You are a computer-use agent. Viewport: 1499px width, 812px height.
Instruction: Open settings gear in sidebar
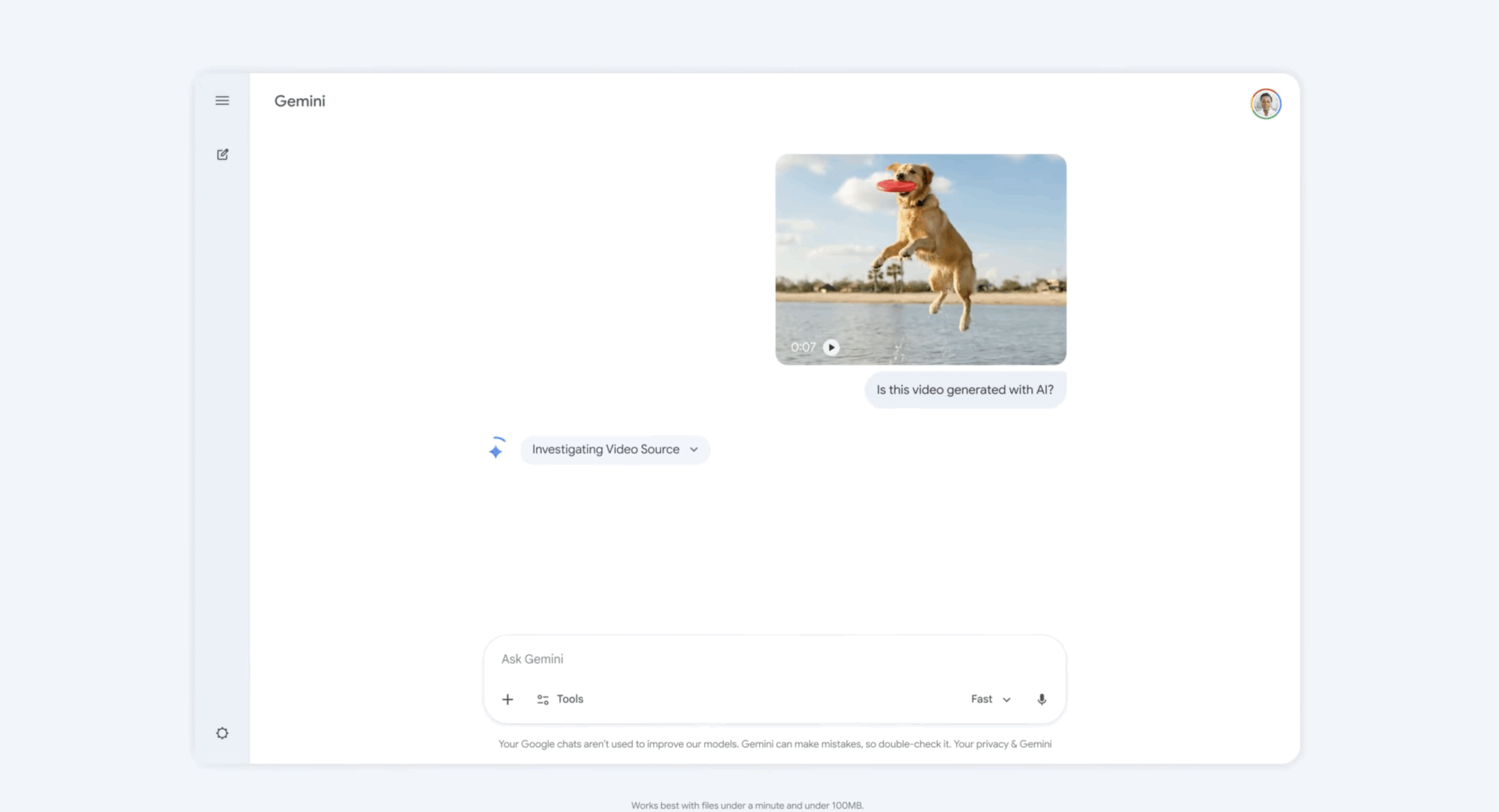click(x=222, y=733)
